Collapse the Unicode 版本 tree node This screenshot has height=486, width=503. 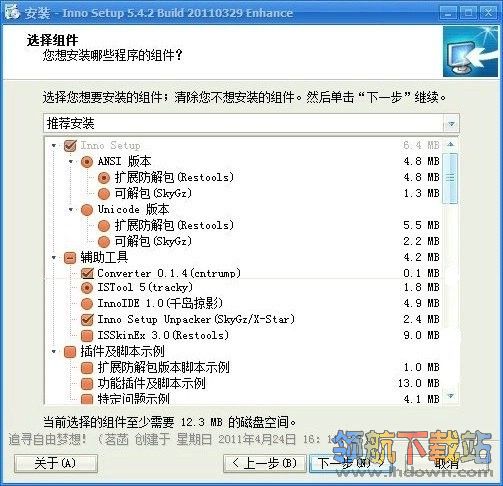click(71, 210)
